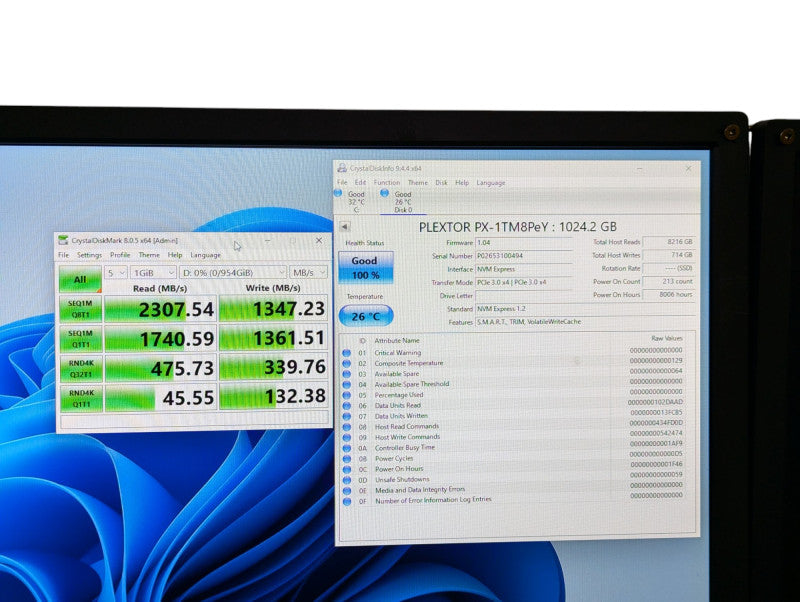Viewport: 800px width, 602px height.
Task: Run the SEQ1M Q8T1 test
Action: click(81, 309)
